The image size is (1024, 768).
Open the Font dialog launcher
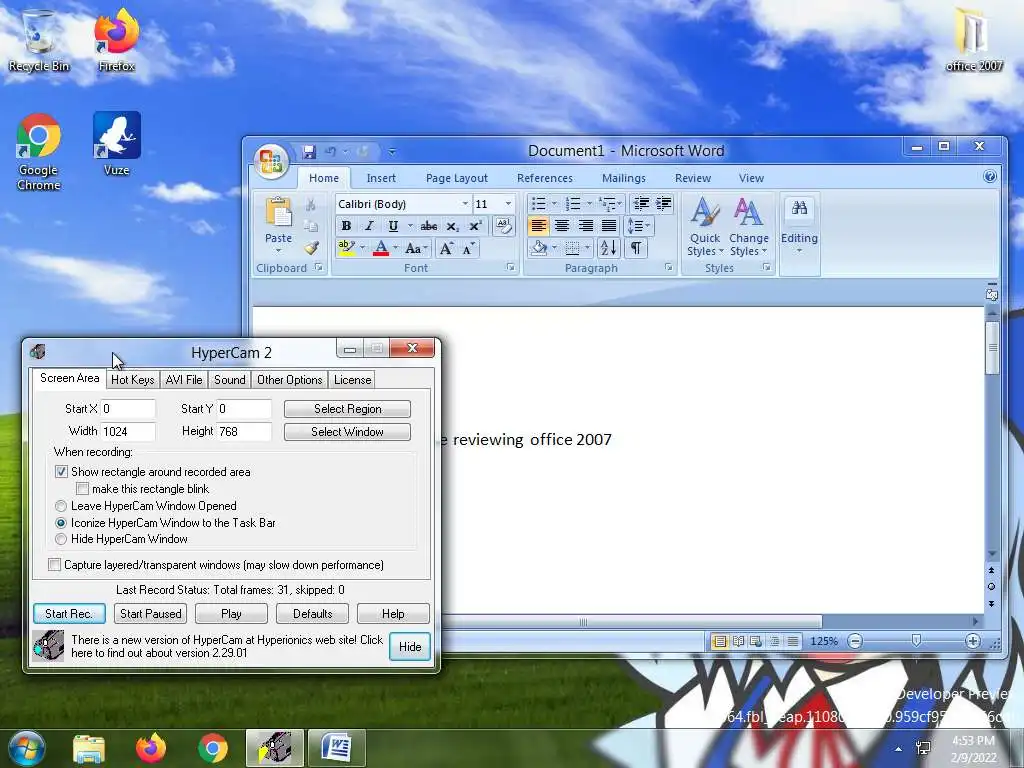pos(511,268)
